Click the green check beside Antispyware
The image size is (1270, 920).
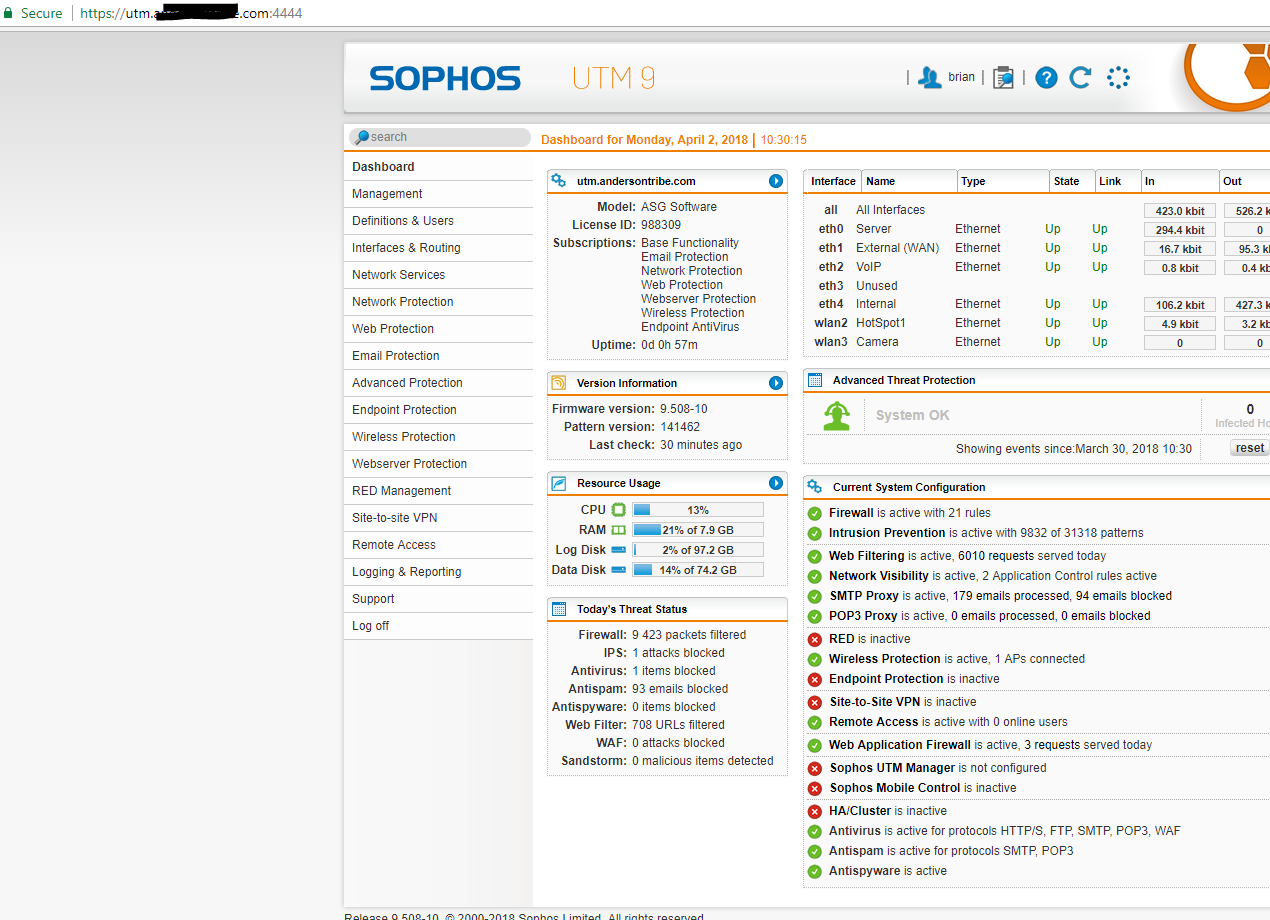point(815,871)
